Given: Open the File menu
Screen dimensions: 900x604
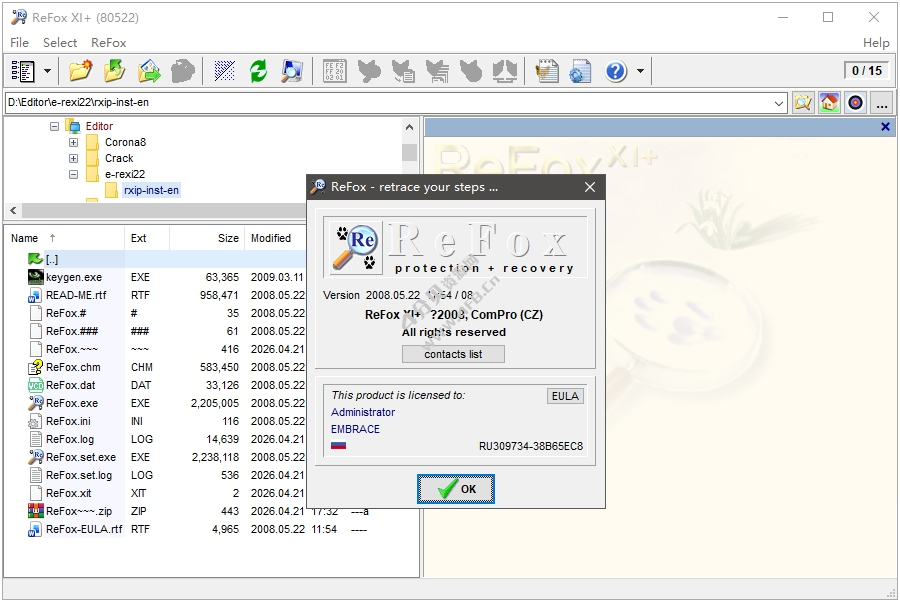Looking at the screenshot, I should (19, 43).
